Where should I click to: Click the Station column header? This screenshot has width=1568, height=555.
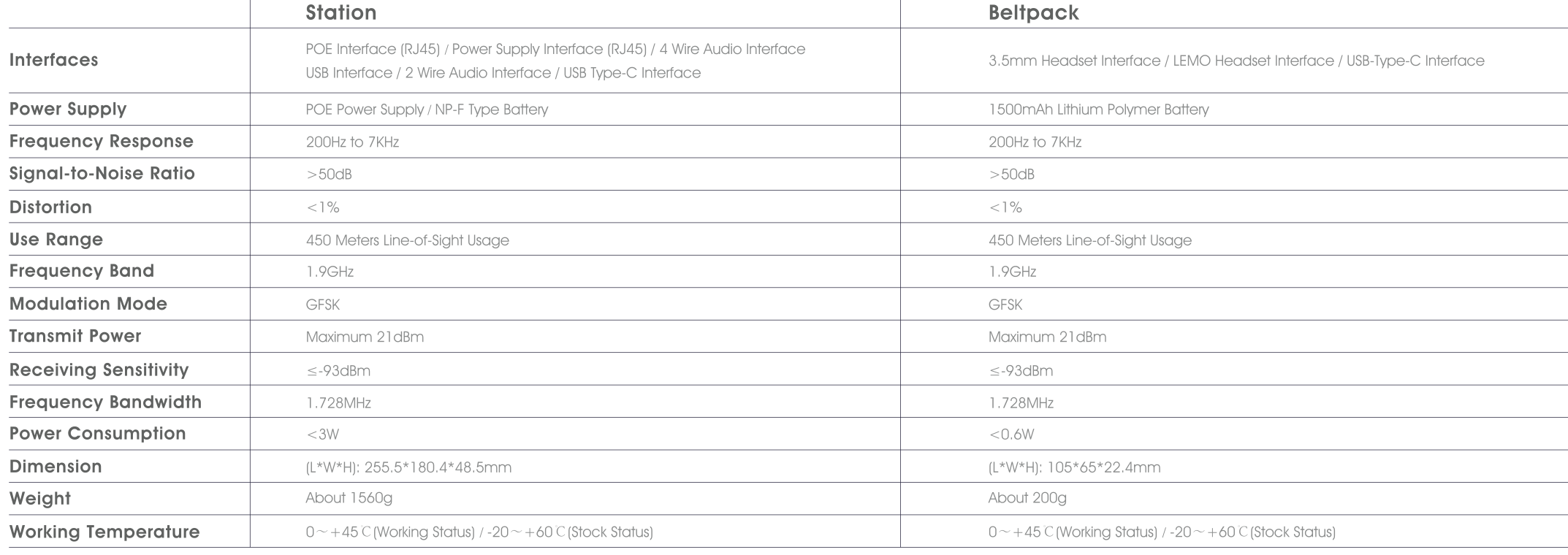click(x=341, y=13)
